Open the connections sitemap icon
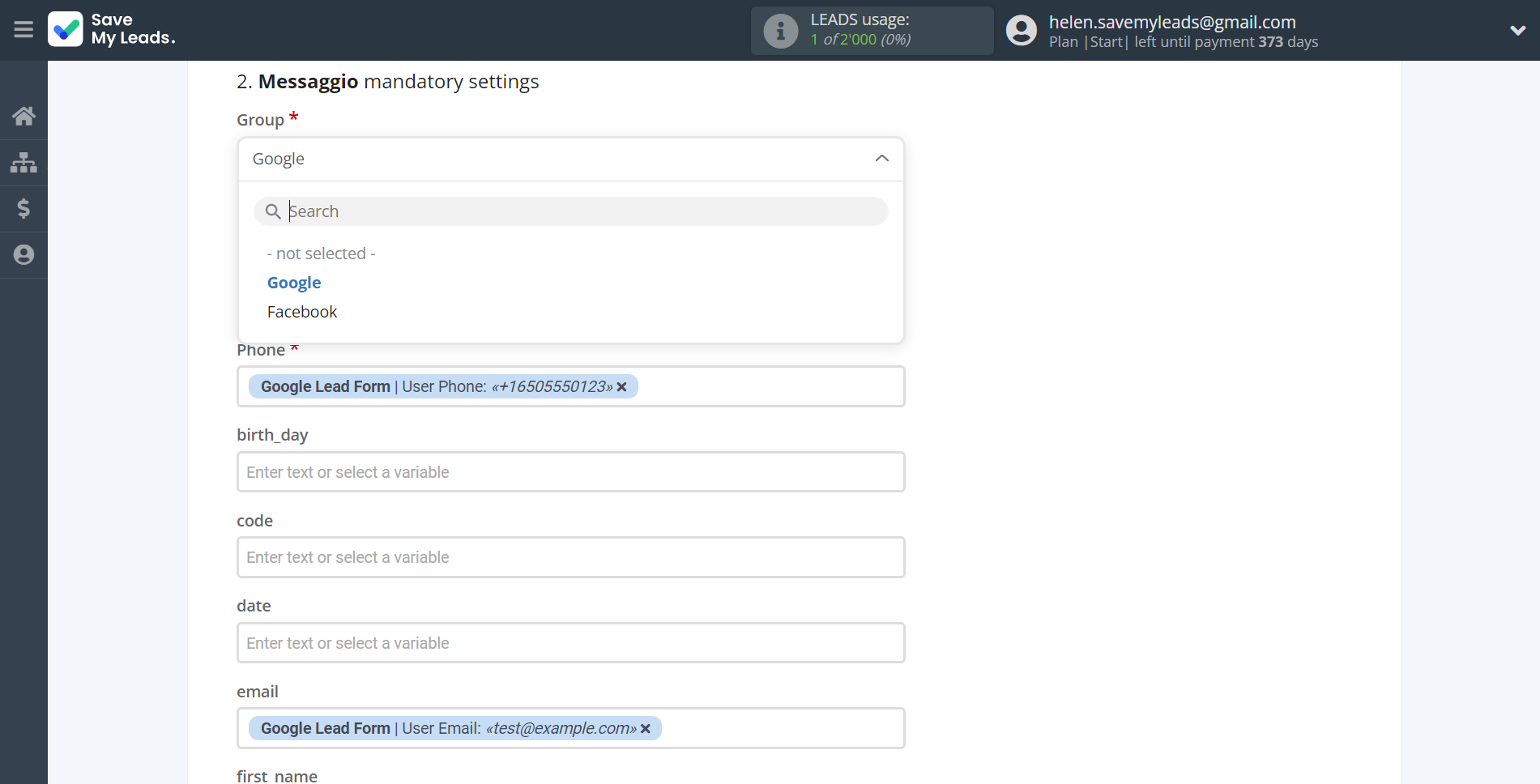The width and height of the screenshot is (1540, 784). 23,163
